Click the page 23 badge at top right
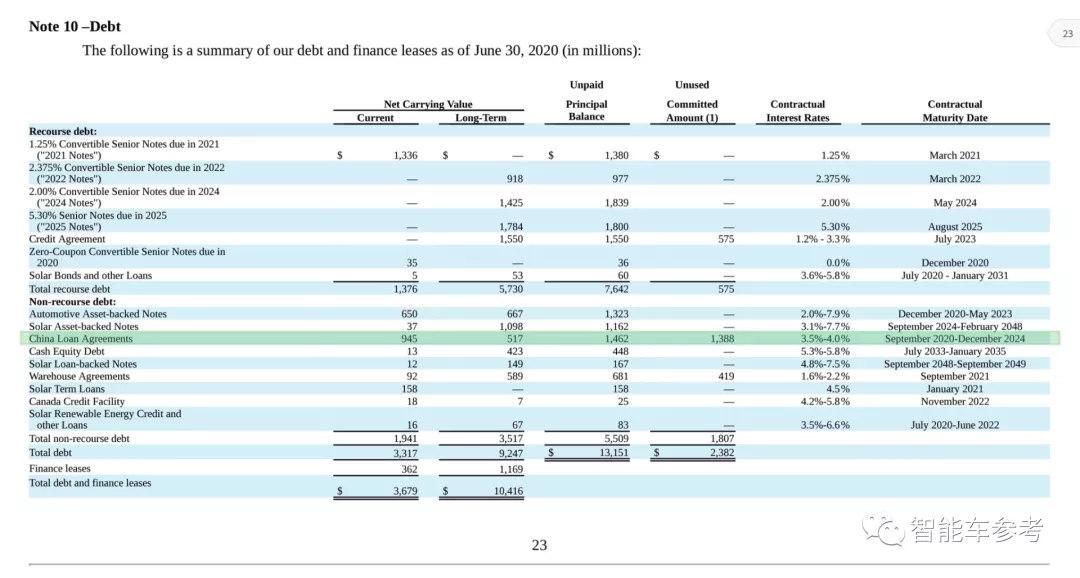This screenshot has width=1080, height=578. pyautogui.click(x=1067, y=33)
